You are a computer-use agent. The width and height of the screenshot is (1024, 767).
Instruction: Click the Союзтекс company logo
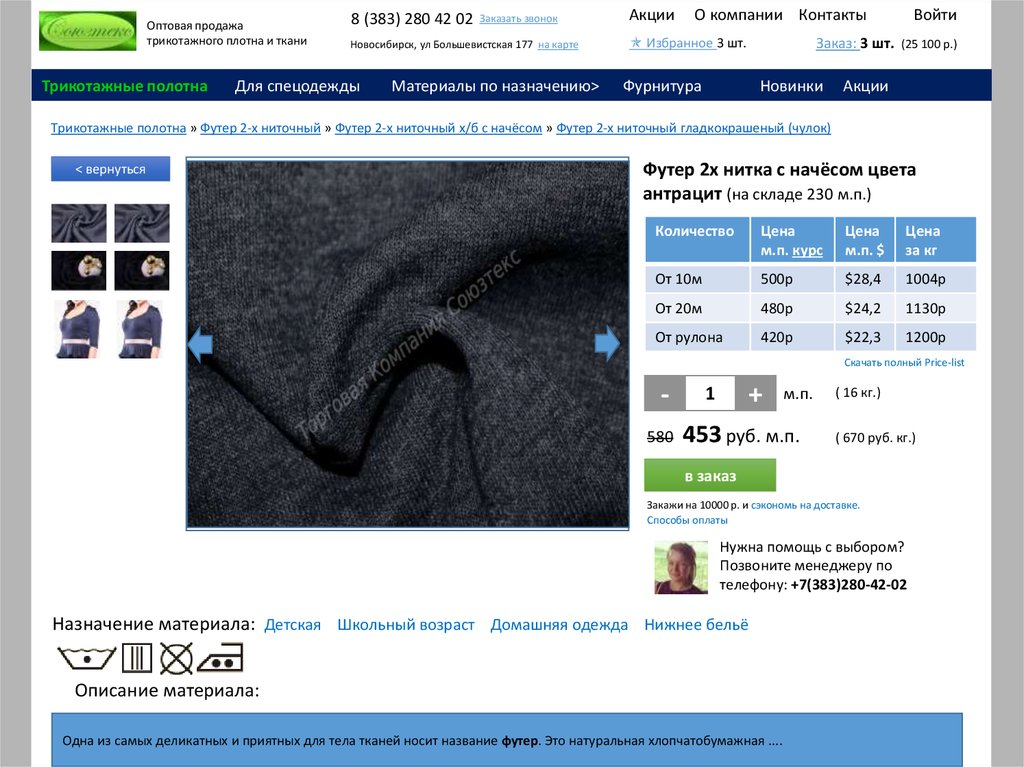point(87,31)
